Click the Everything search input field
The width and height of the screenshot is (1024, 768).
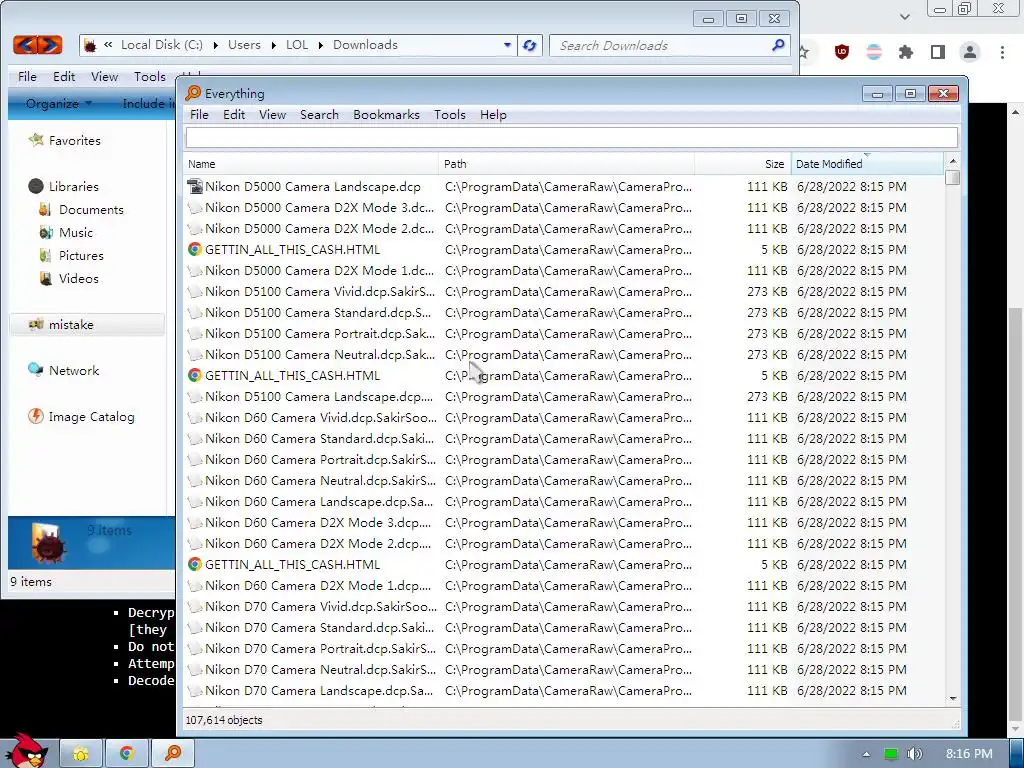[x=571, y=138]
